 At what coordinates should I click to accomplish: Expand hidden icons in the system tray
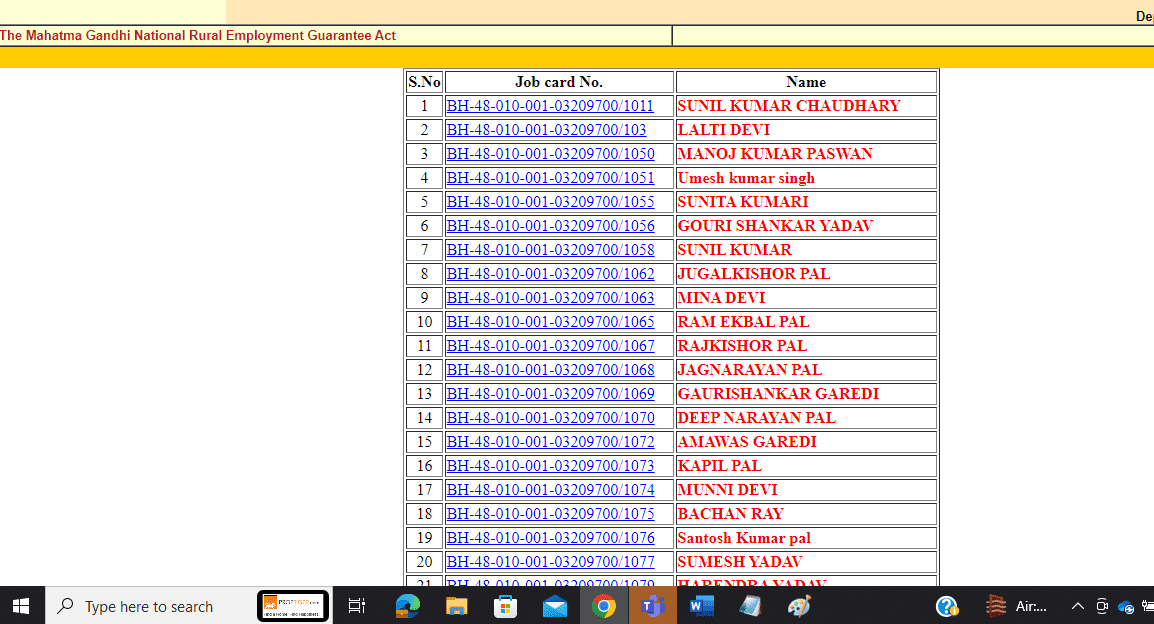(x=1078, y=605)
